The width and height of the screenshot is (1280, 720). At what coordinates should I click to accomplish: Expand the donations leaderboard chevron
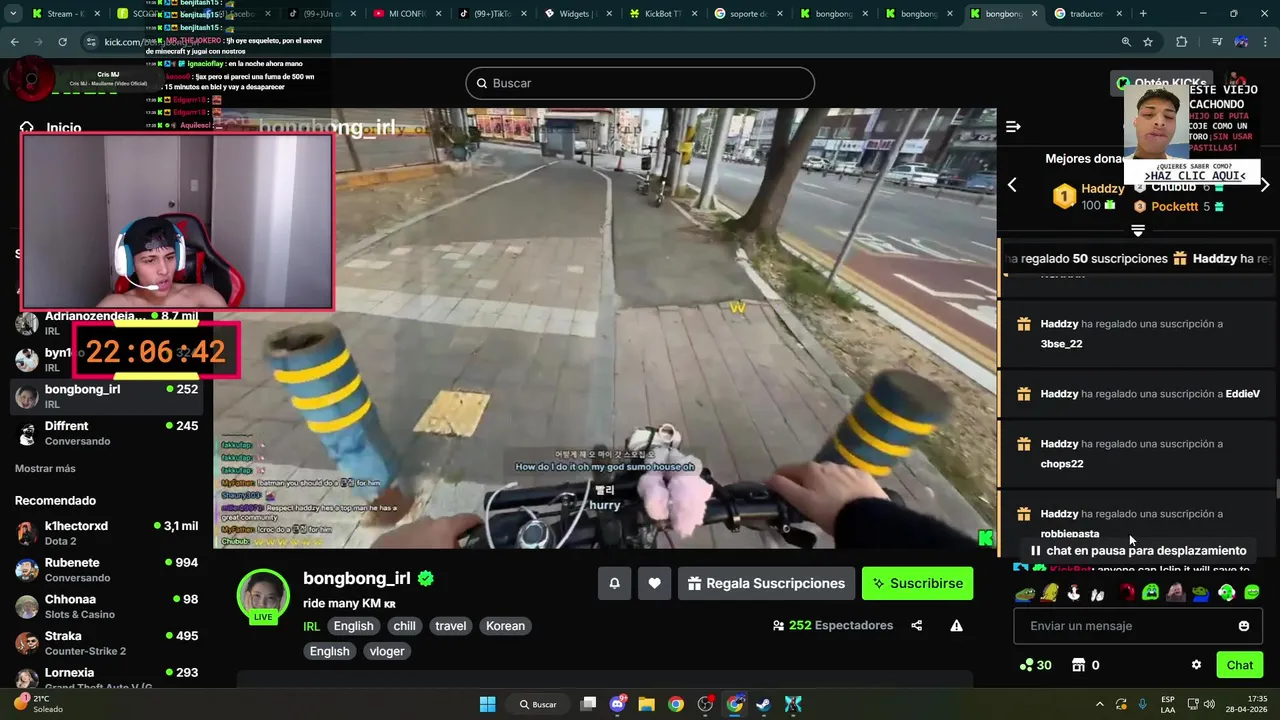click(1137, 230)
